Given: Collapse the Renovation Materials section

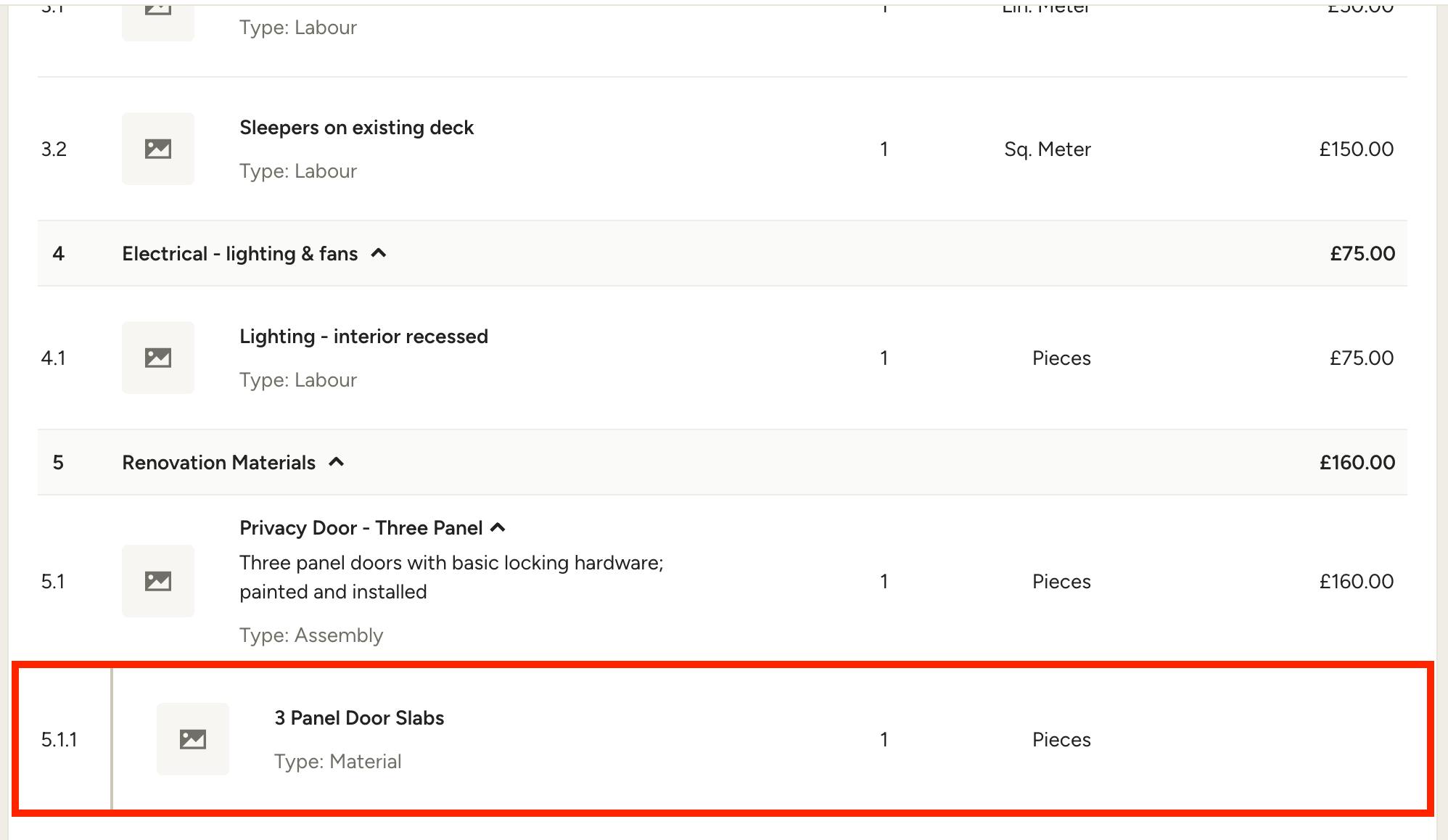Looking at the screenshot, I should point(337,462).
